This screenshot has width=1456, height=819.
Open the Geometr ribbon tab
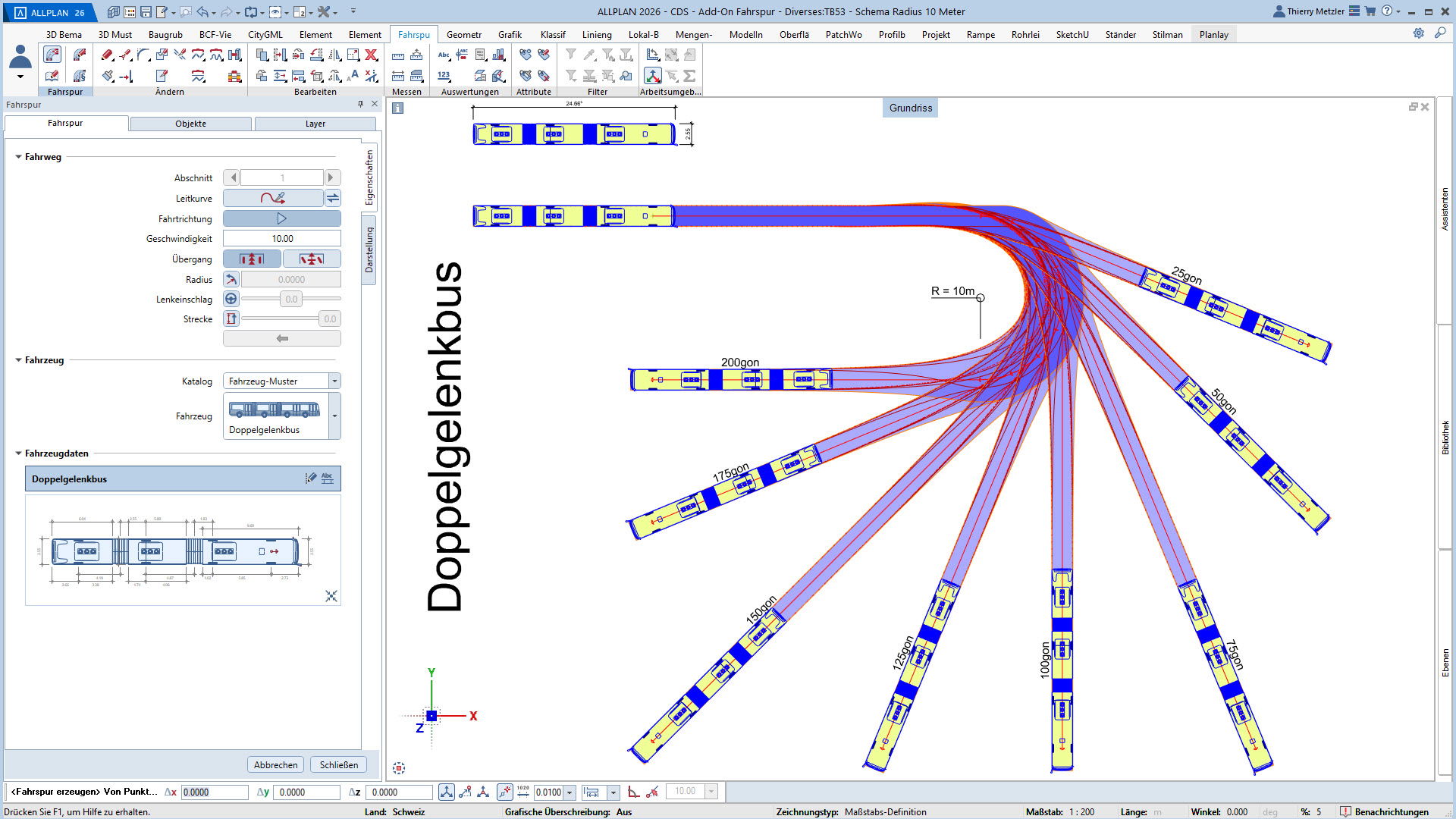[x=463, y=34]
